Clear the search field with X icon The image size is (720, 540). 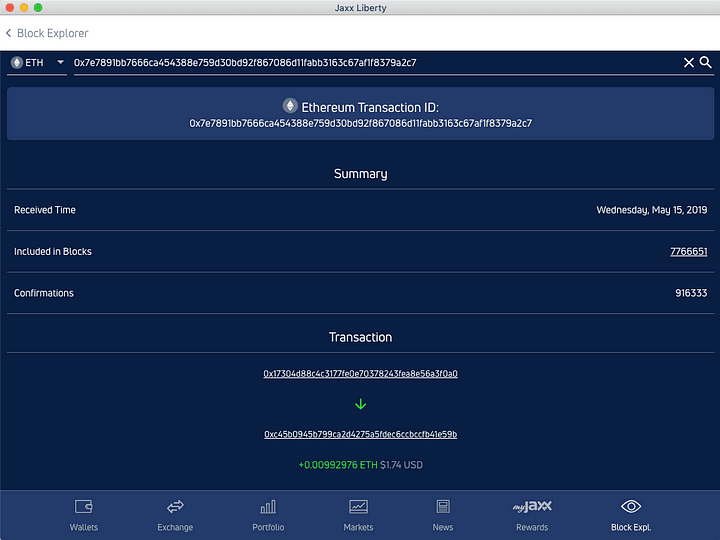688,62
